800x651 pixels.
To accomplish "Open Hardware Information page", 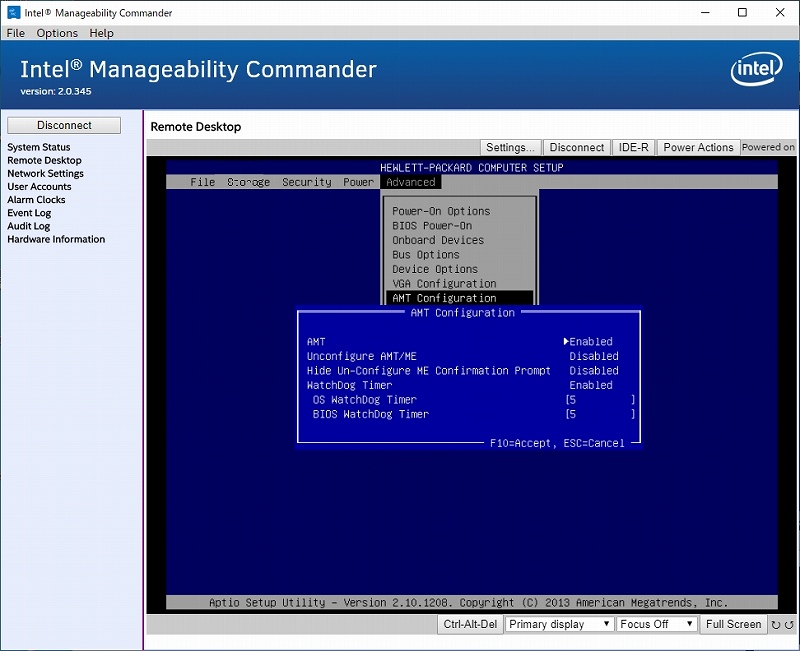I will click(x=56, y=239).
